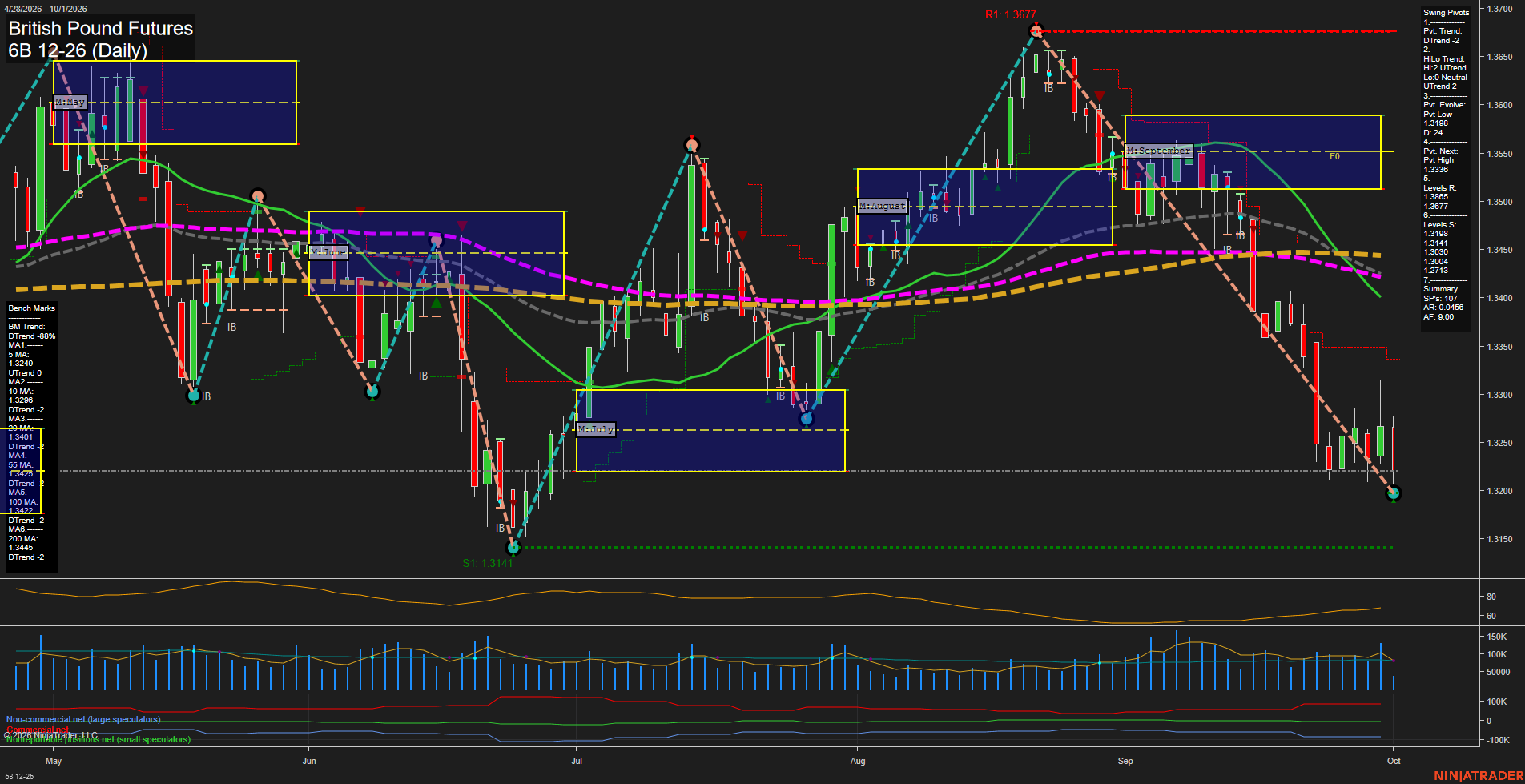Select the M:July monthly range label
Viewport: 1525px width, 784px height.
coord(596,429)
